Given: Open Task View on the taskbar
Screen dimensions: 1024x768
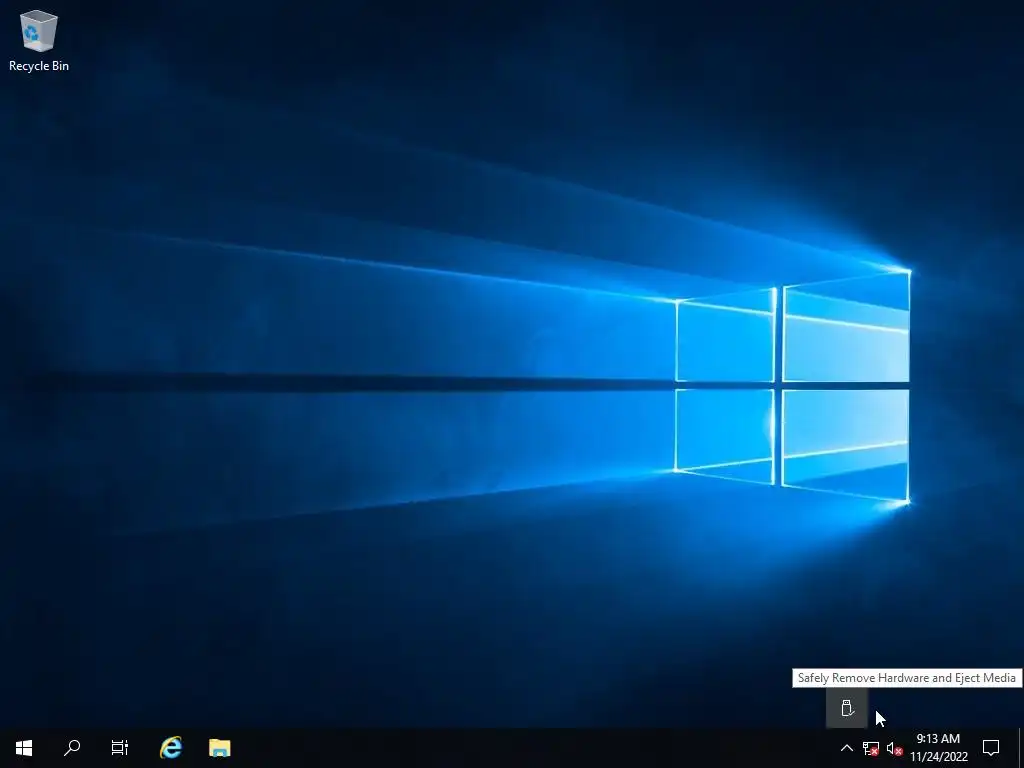Looking at the screenshot, I should tap(120, 748).
